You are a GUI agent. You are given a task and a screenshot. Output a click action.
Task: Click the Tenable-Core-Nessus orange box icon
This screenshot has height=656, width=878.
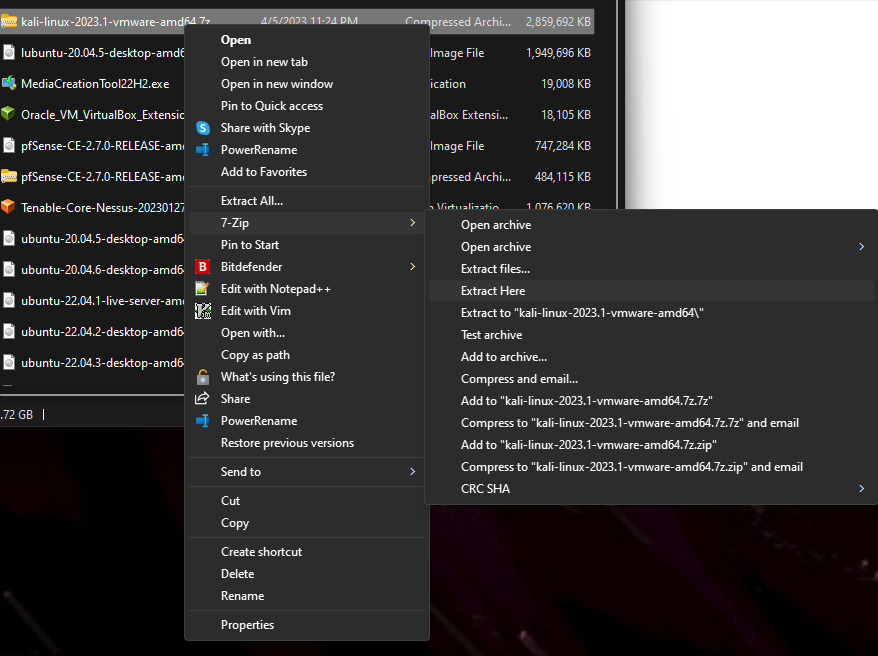[x=8, y=207]
